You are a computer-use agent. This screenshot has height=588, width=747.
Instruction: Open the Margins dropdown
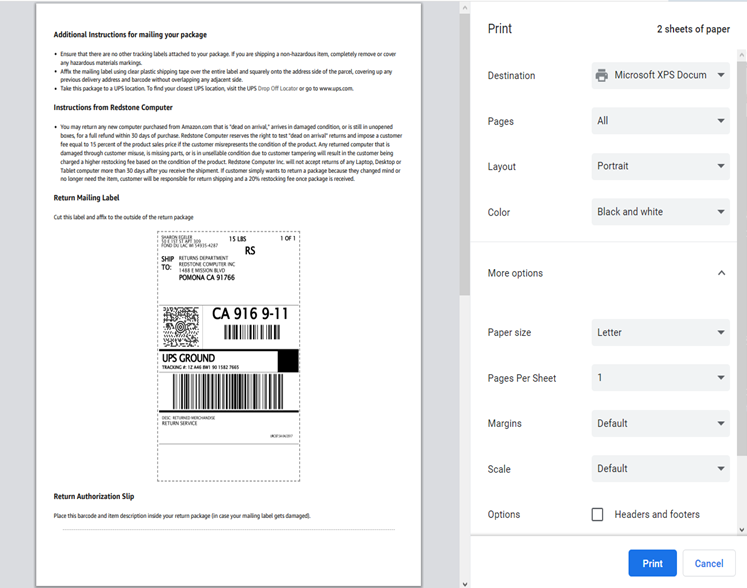(660, 423)
